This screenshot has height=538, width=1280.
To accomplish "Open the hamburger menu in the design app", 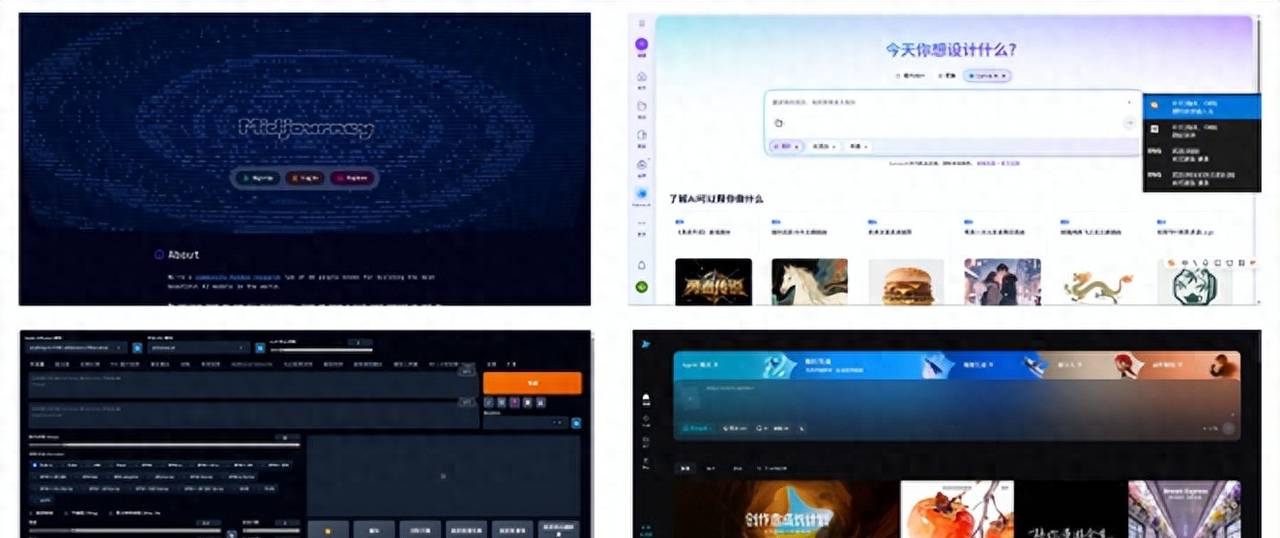I will 642,23.
